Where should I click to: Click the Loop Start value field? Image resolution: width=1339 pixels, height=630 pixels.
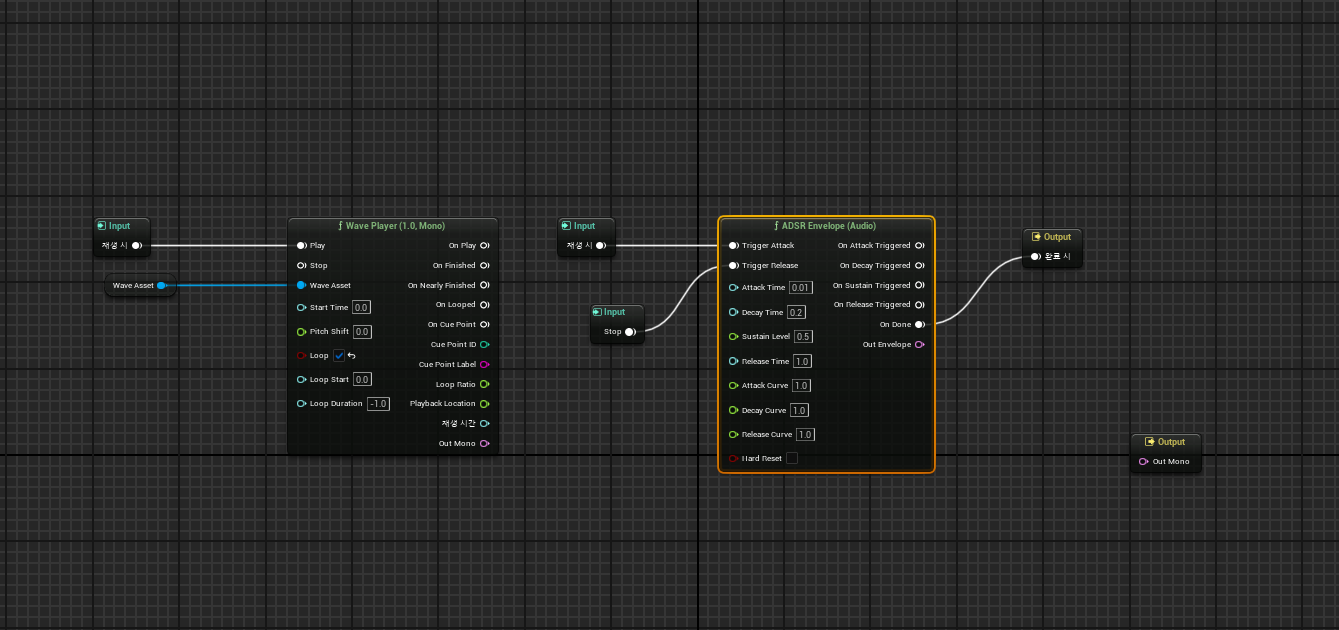point(362,379)
